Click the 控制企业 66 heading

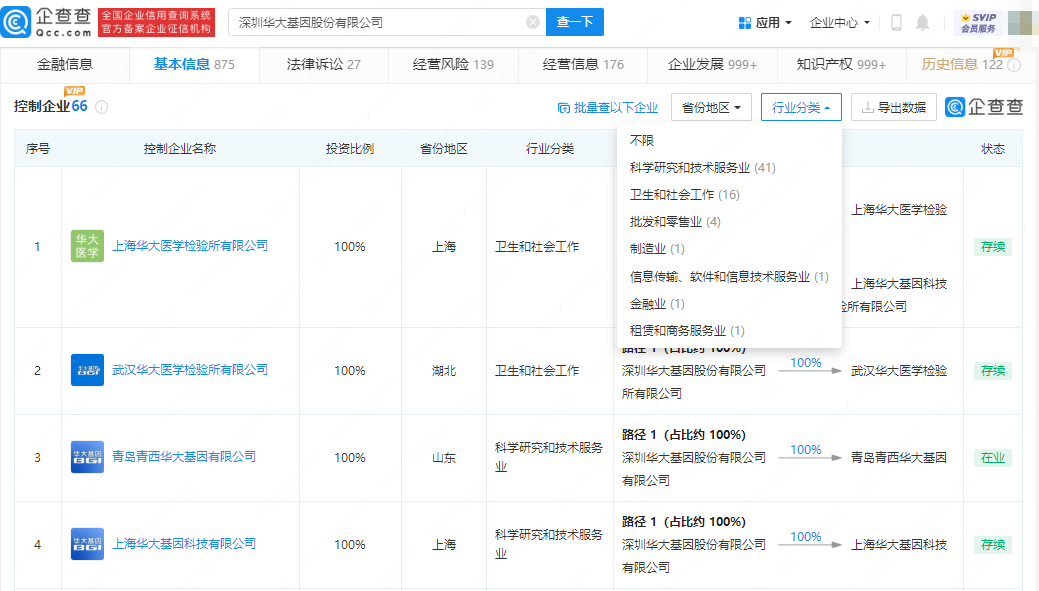click(50, 106)
